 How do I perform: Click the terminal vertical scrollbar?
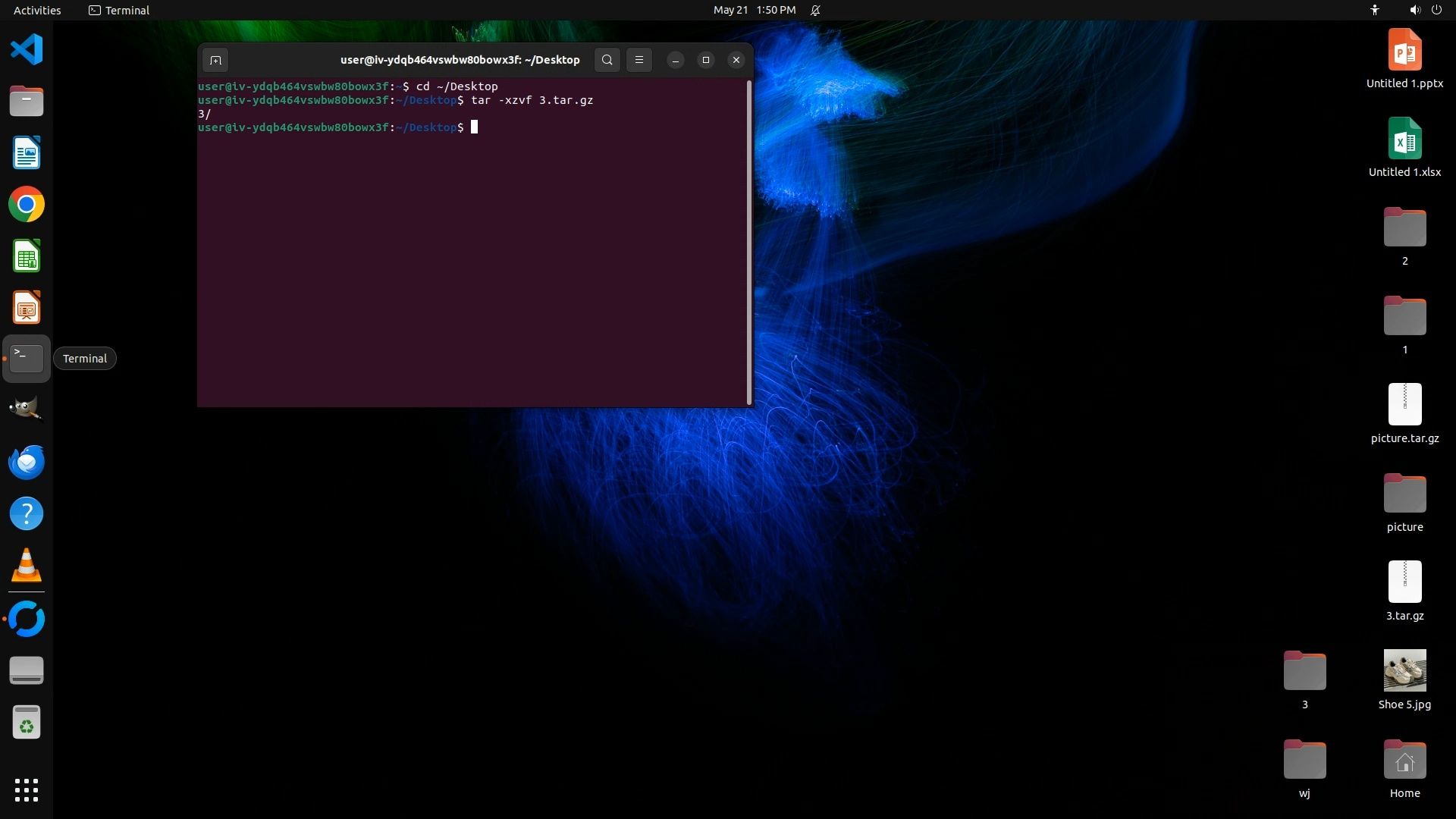(749, 243)
